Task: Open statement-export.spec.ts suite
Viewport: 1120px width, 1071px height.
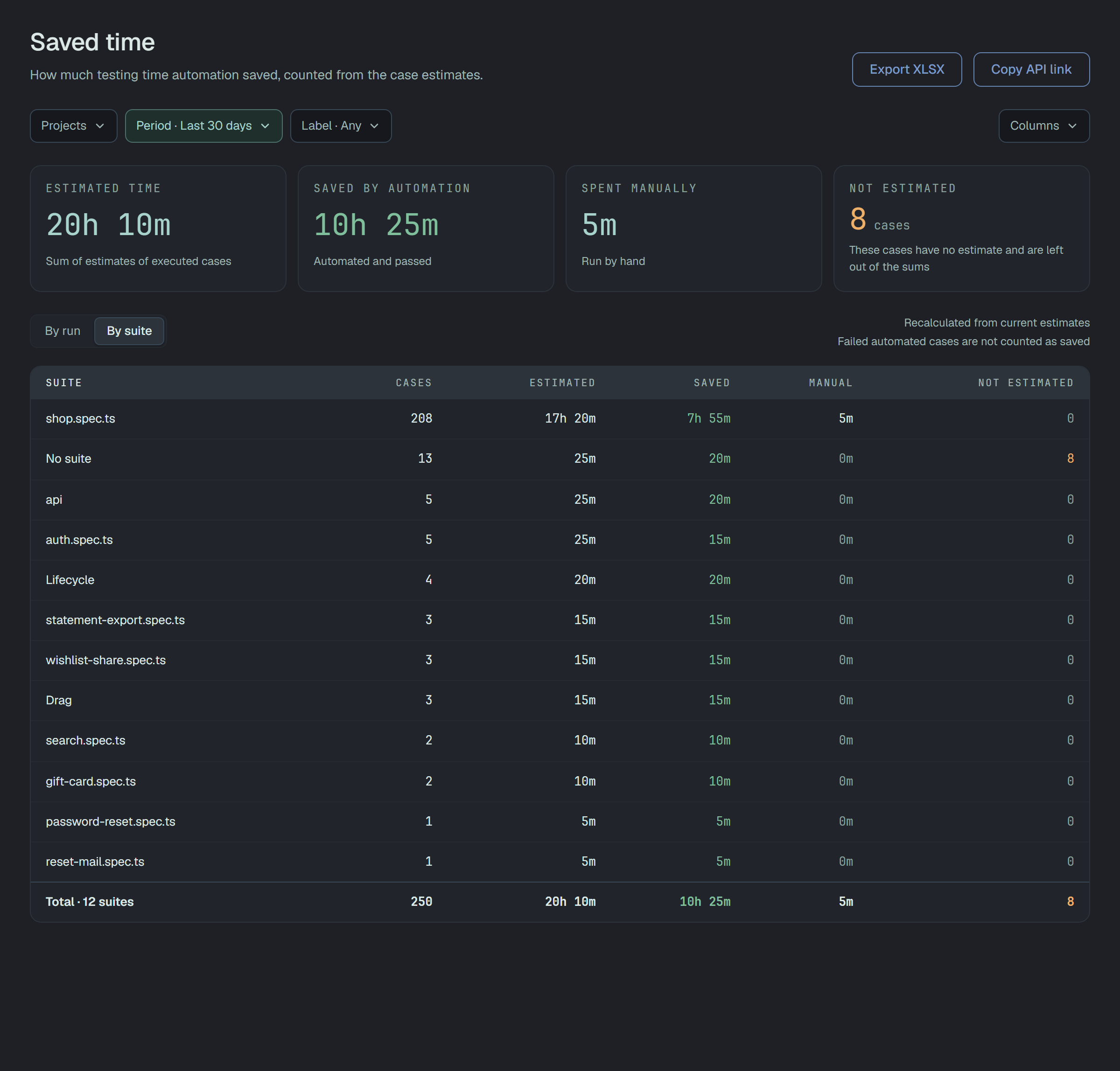Action: tap(560, 620)
